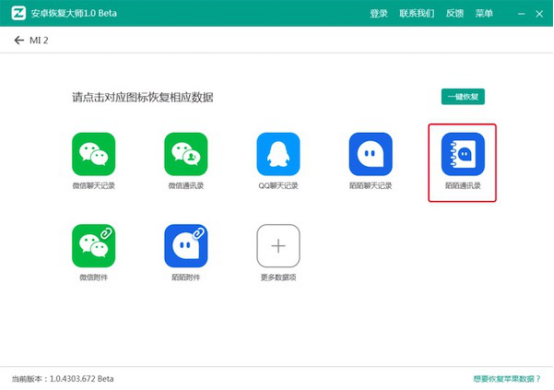Open Momo chat history icon (陌陌聊天记录)
The height and width of the screenshot is (390, 554).
click(370, 154)
